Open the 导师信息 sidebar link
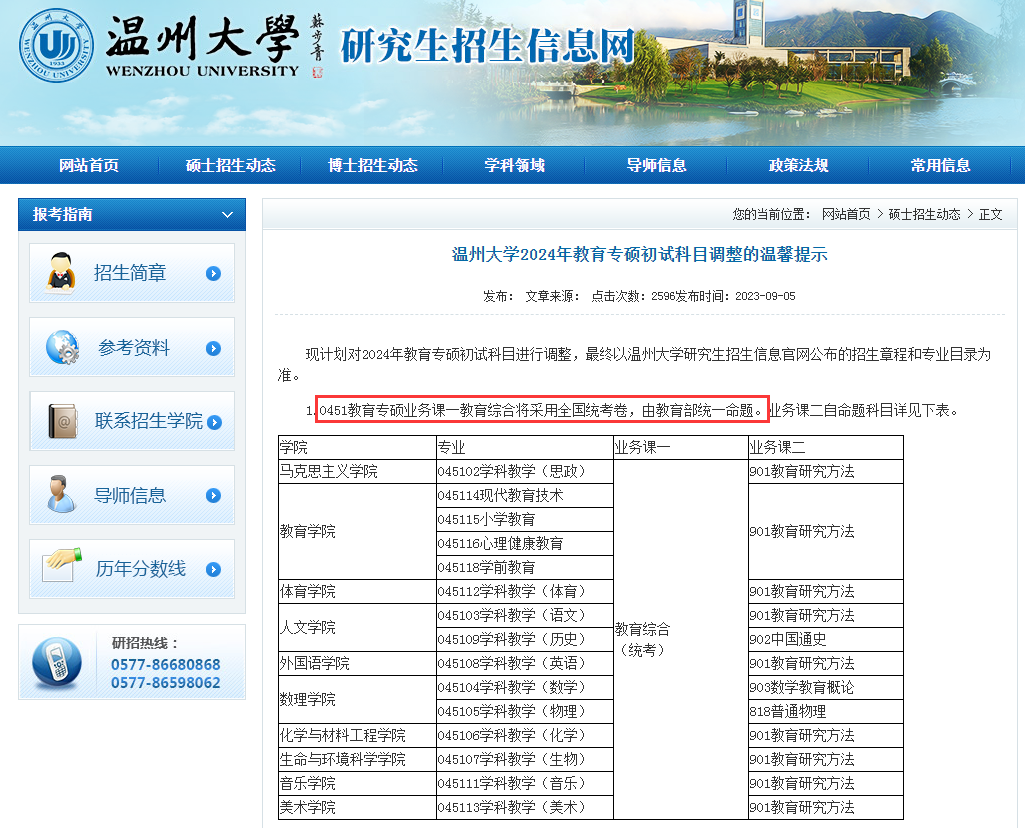This screenshot has width=1025, height=828. click(x=131, y=495)
